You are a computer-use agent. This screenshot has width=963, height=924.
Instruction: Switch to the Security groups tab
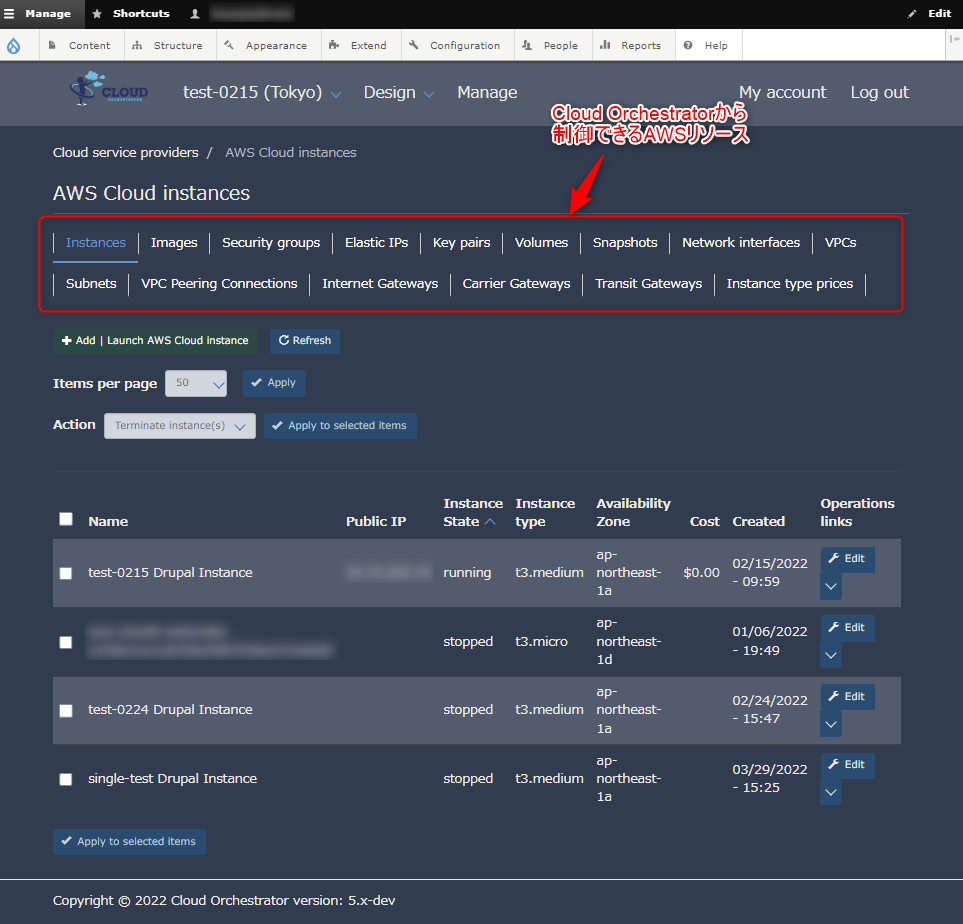pyautogui.click(x=271, y=243)
